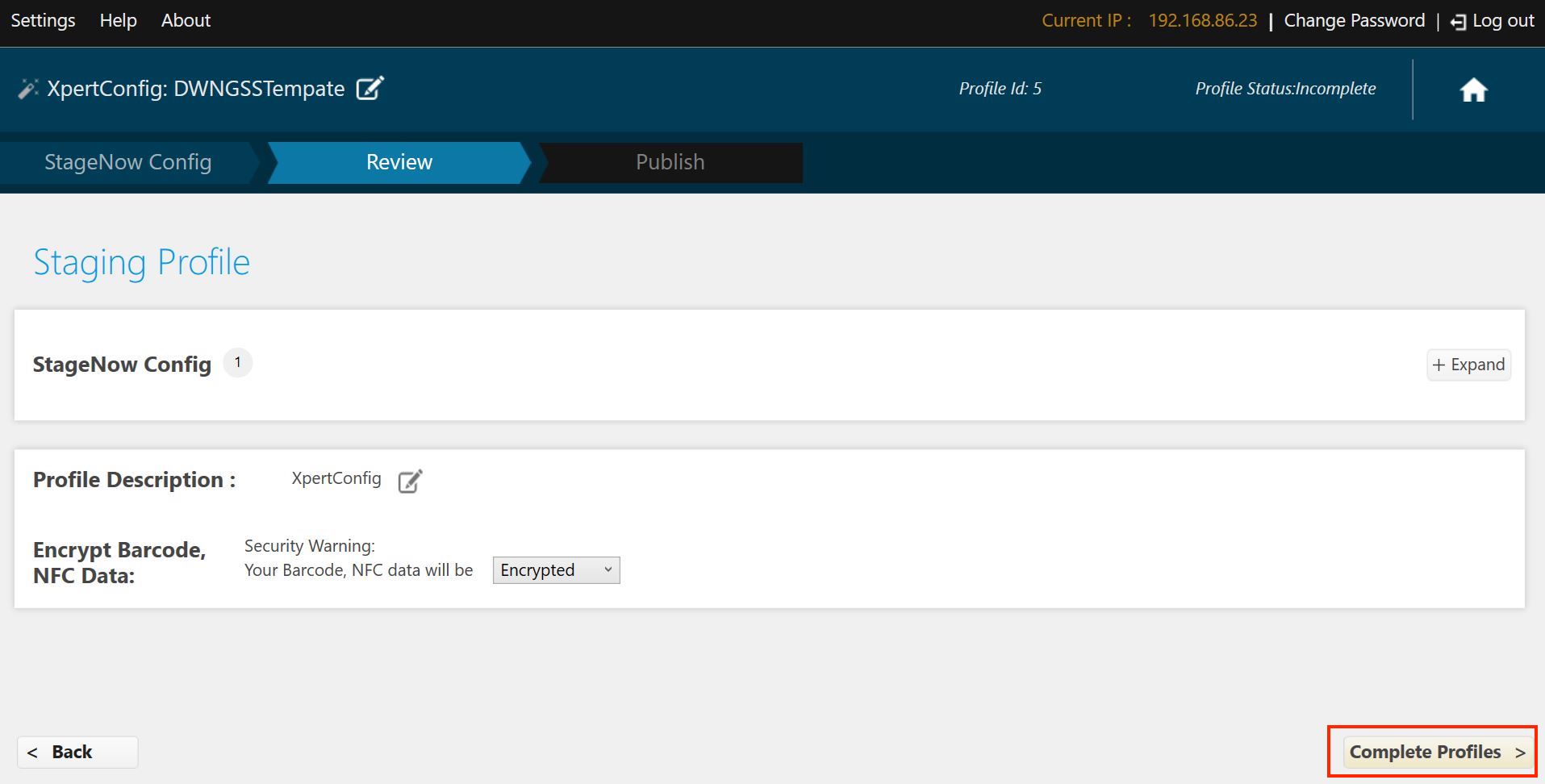The height and width of the screenshot is (784, 1545).
Task: Edit the profile description XpertConfig
Action: coord(410,481)
